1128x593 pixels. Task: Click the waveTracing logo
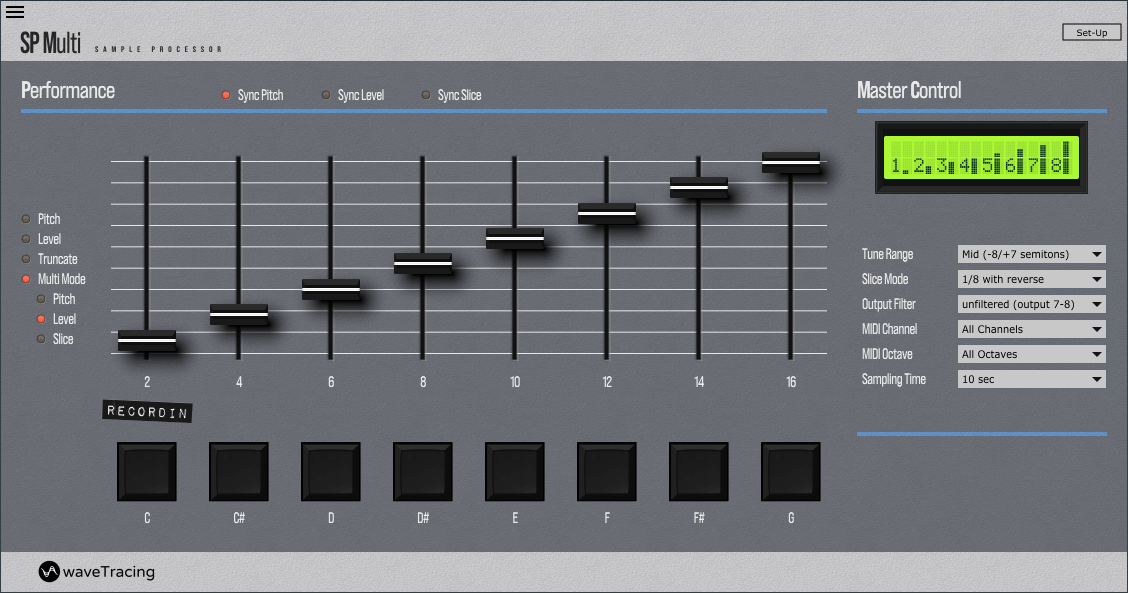click(x=97, y=572)
